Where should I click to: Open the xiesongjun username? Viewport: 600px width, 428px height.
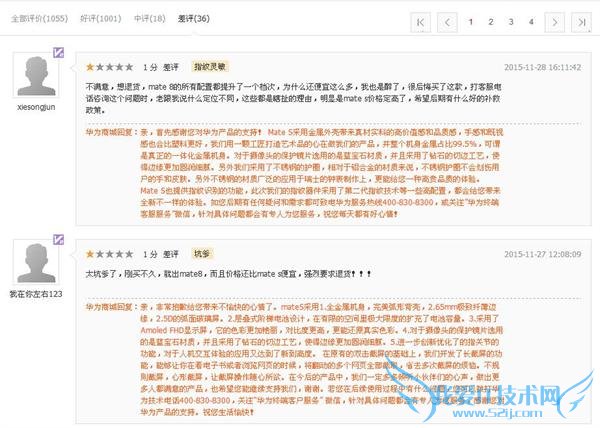click(x=36, y=107)
